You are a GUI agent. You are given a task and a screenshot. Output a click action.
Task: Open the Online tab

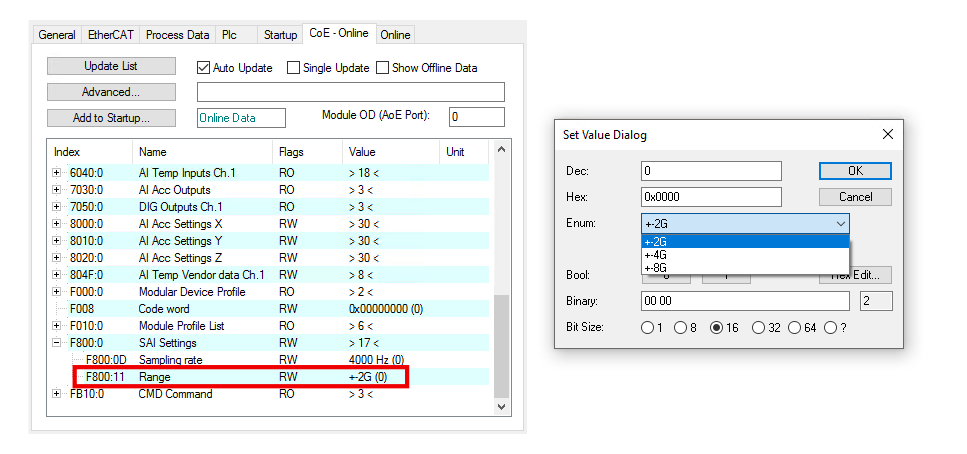click(x=395, y=35)
